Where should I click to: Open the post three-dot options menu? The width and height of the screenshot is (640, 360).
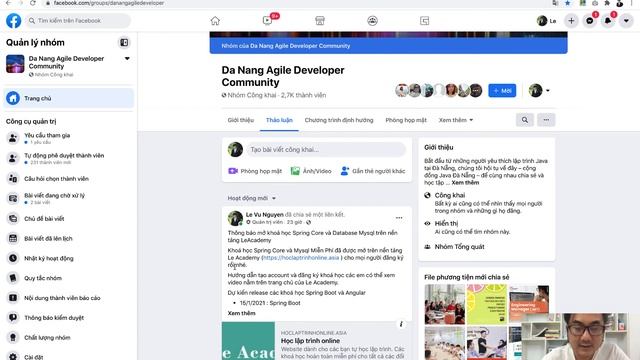coord(399,218)
